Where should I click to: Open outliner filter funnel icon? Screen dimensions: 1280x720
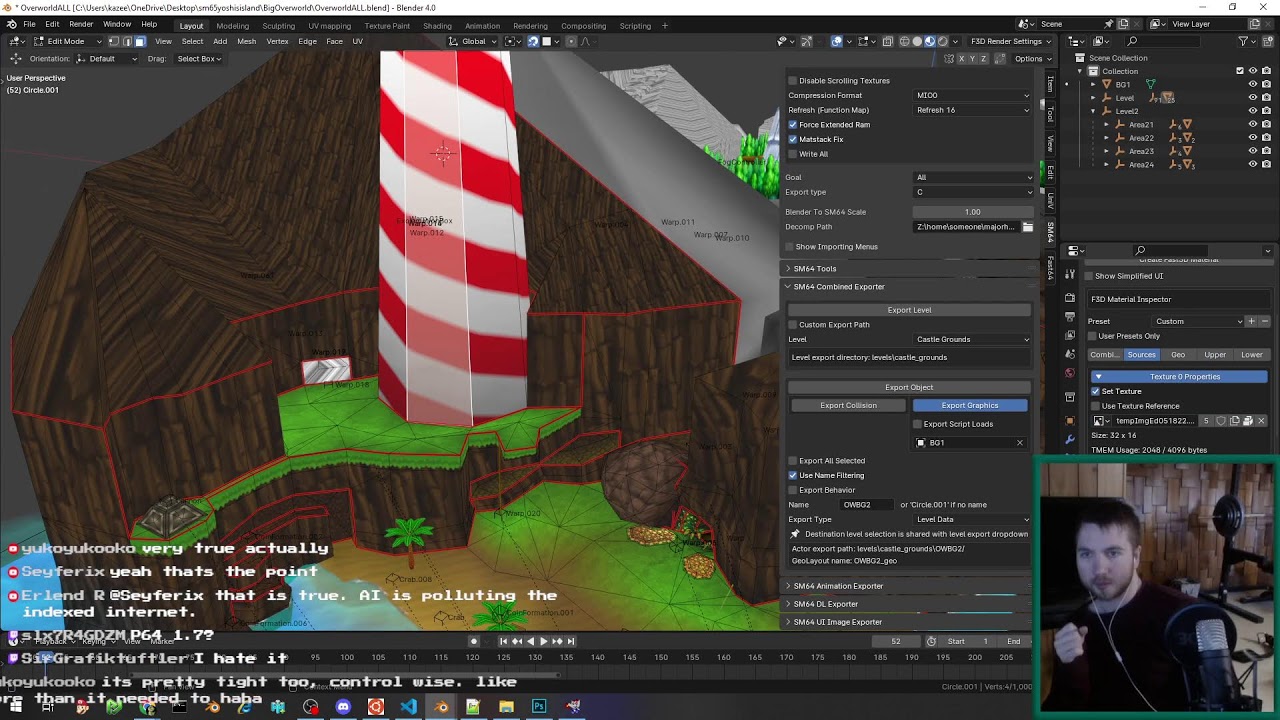tap(1243, 41)
